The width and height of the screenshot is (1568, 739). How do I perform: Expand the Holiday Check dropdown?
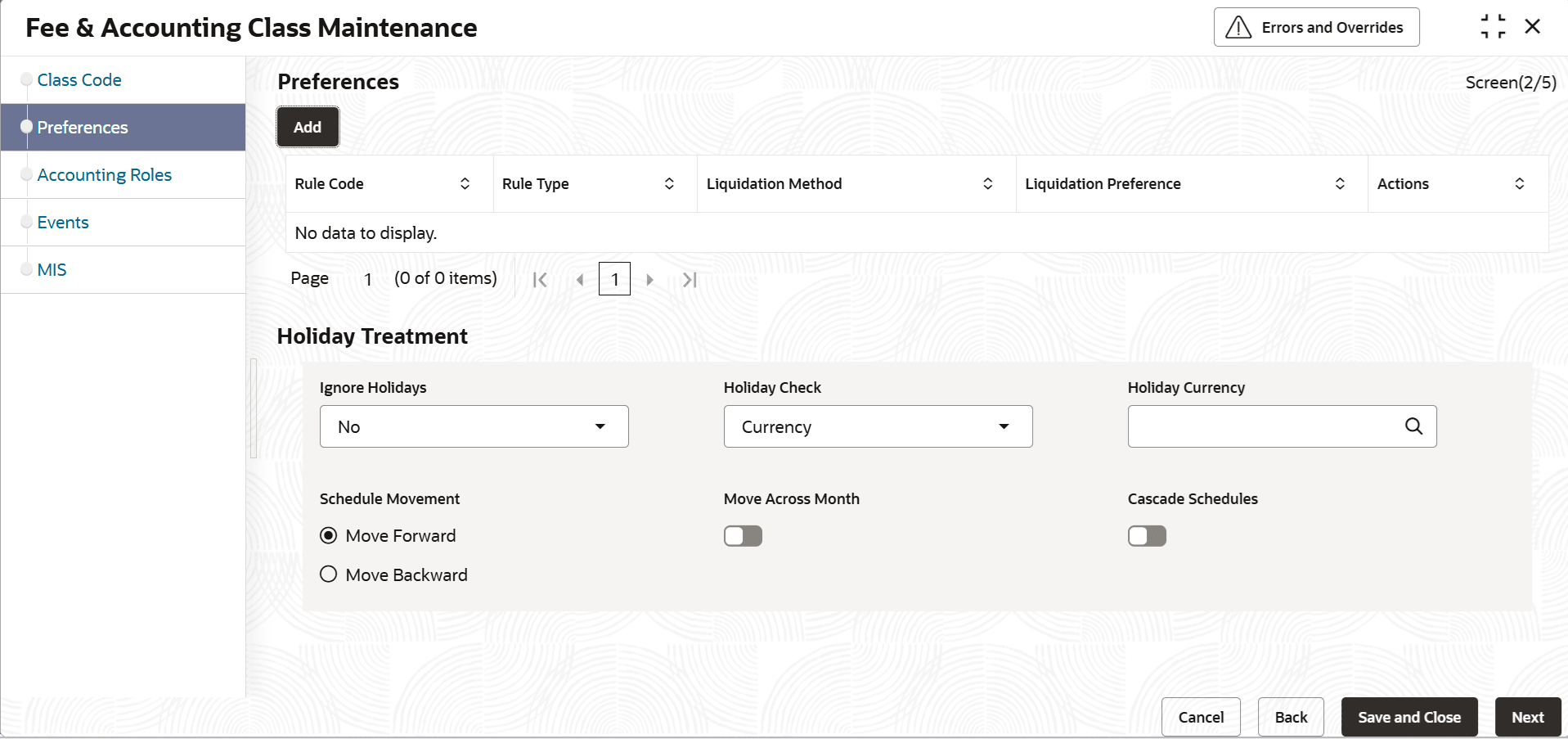click(x=878, y=426)
